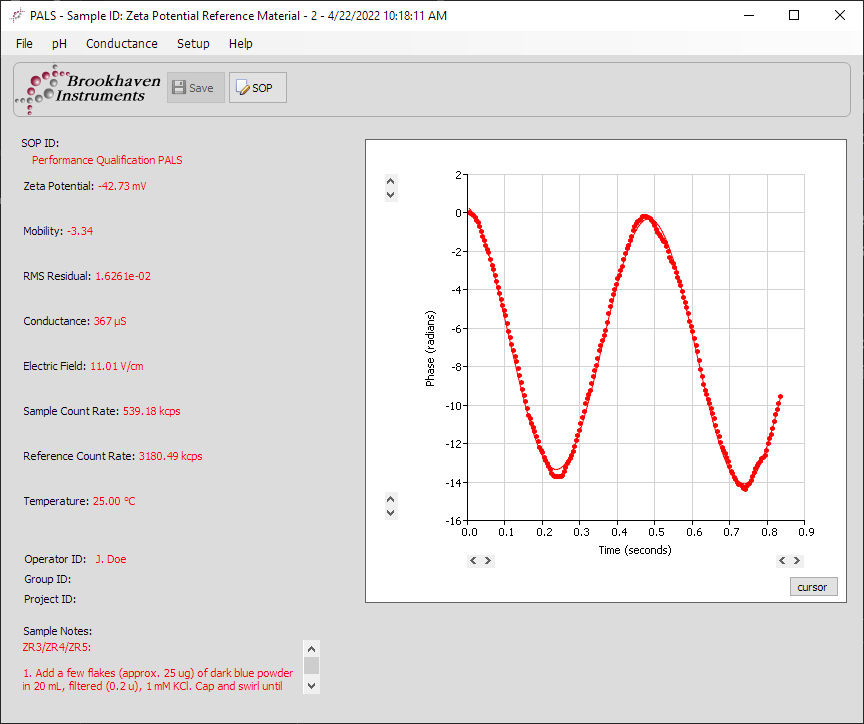The width and height of the screenshot is (864, 724).
Task: Click the up arrow at bottom of Phase axis
Action: pyautogui.click(x=391, y=499)
